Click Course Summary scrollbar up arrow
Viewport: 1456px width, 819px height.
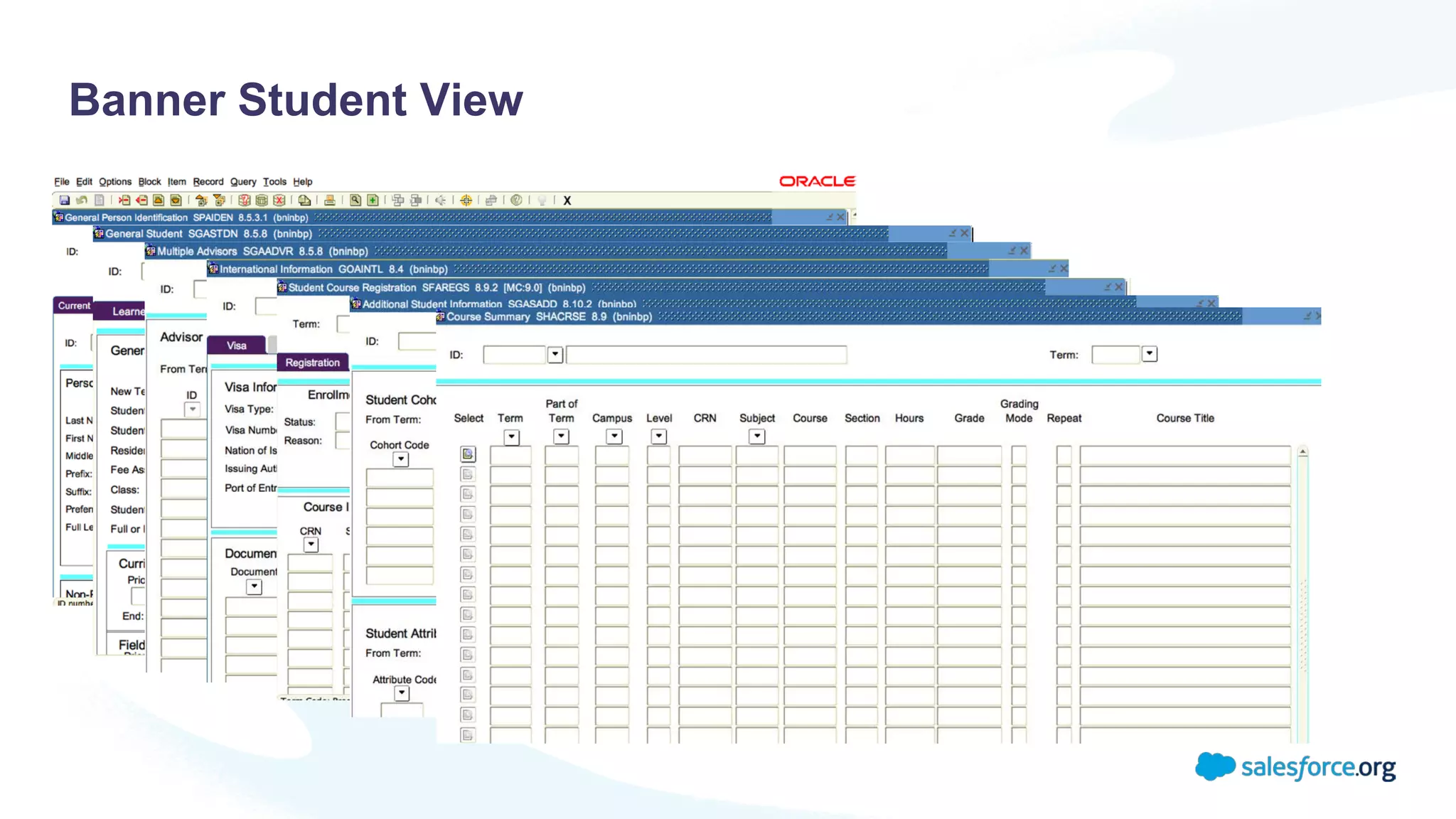[1302, 451]
